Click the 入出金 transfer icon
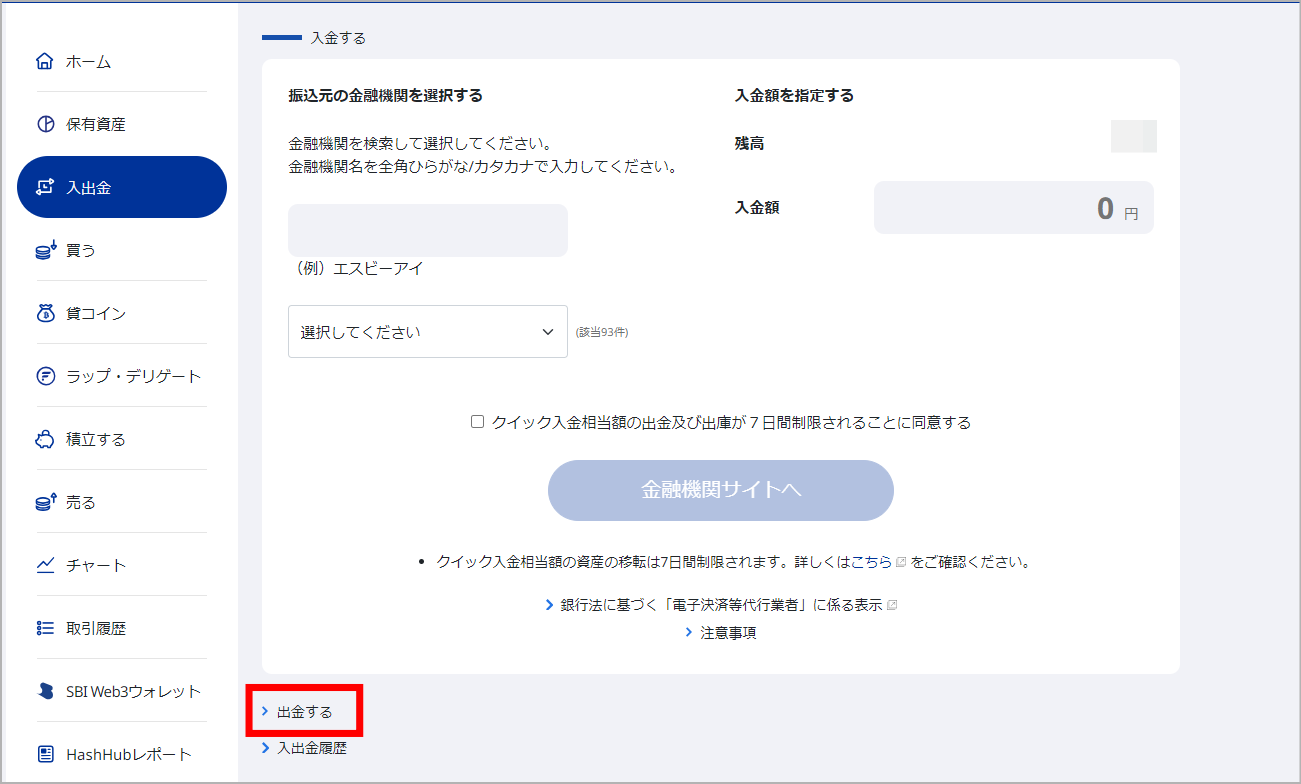This screenshot has height=784, width=1301. tap(44, 187)
